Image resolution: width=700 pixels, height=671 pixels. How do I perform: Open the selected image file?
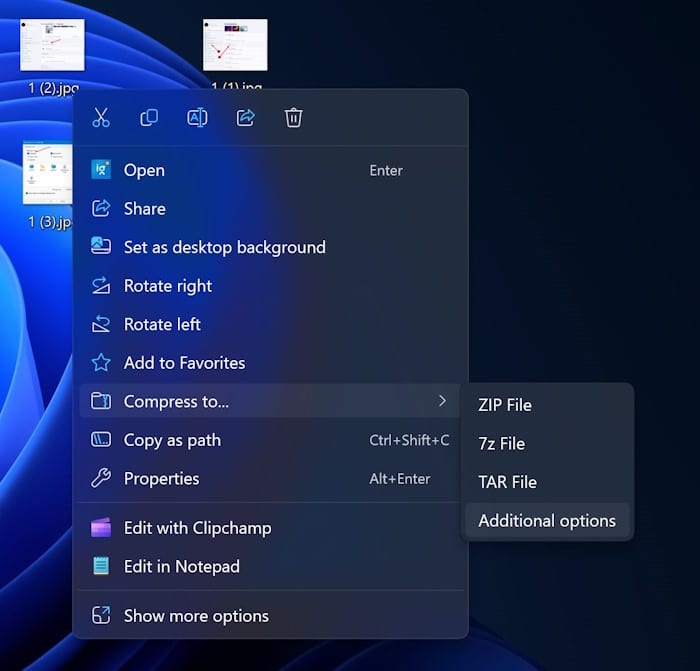(269, 170)
